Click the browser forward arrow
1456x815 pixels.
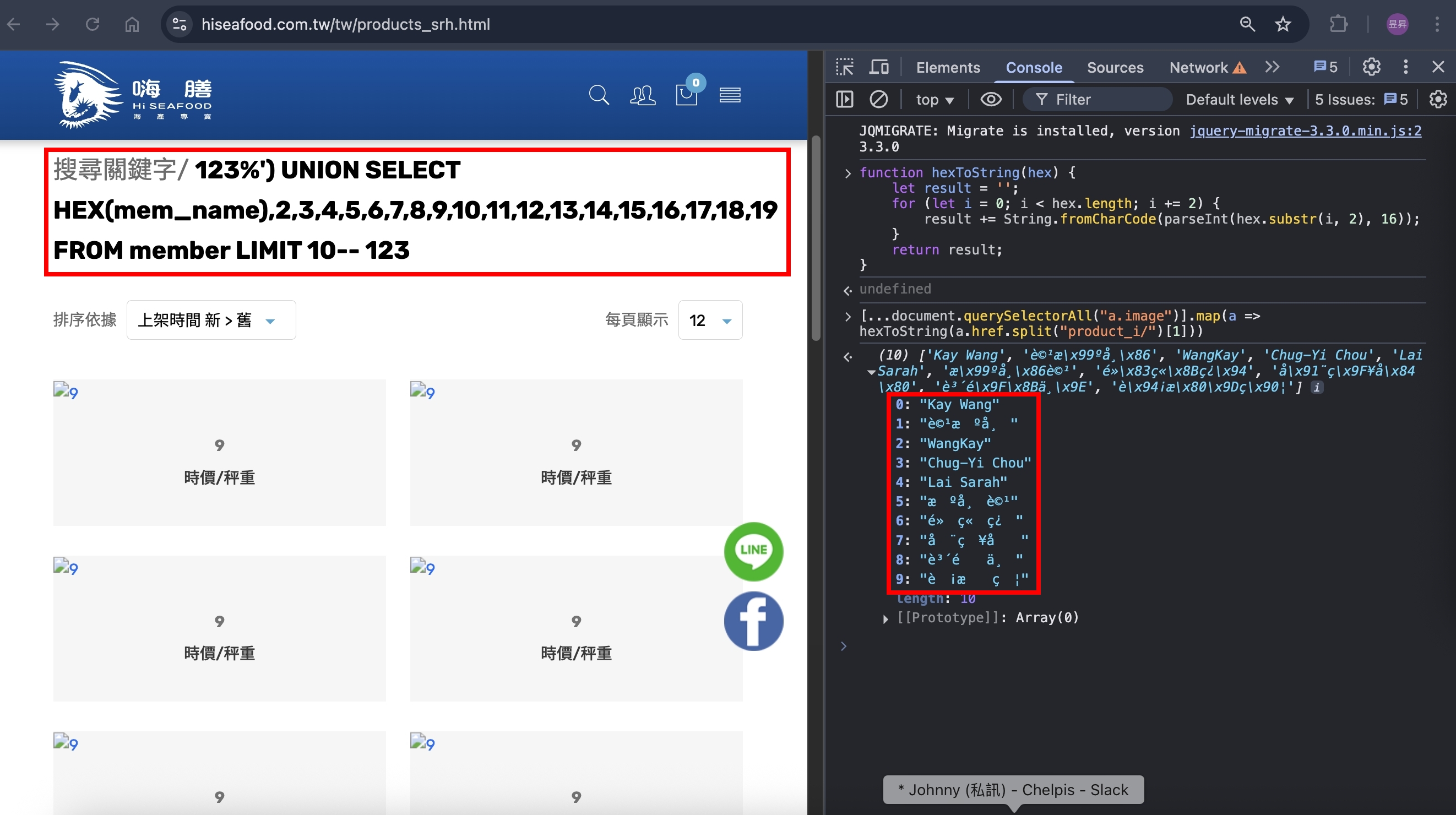(x=53, y=24)
